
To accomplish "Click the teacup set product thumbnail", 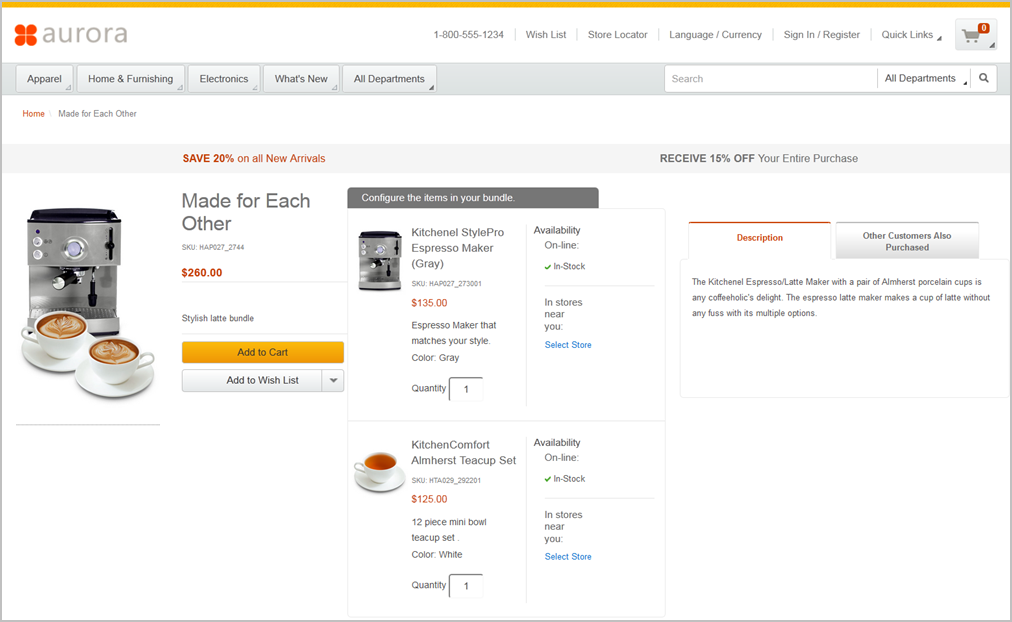I will click(379, 470).
